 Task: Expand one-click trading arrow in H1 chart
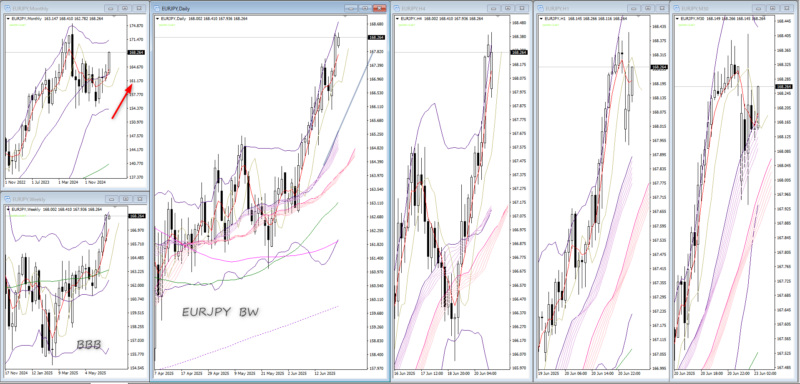coord(541,18)
